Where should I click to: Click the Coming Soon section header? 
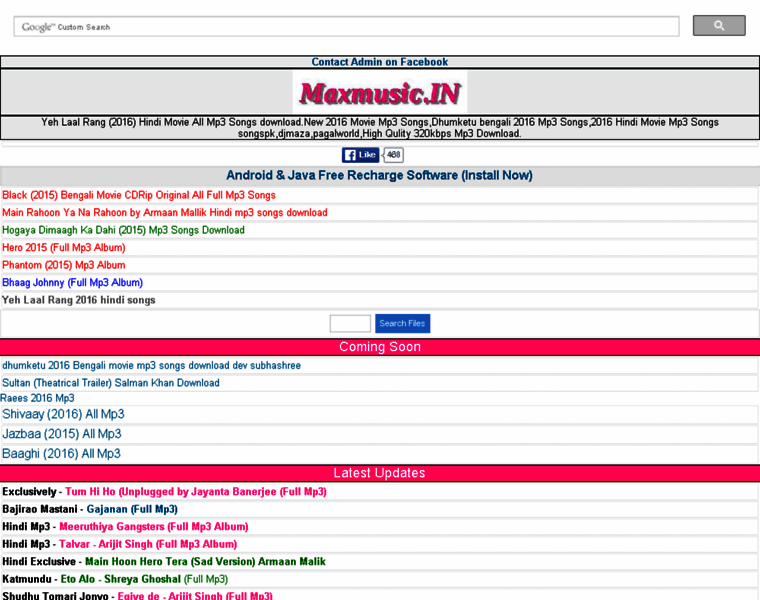380,347
